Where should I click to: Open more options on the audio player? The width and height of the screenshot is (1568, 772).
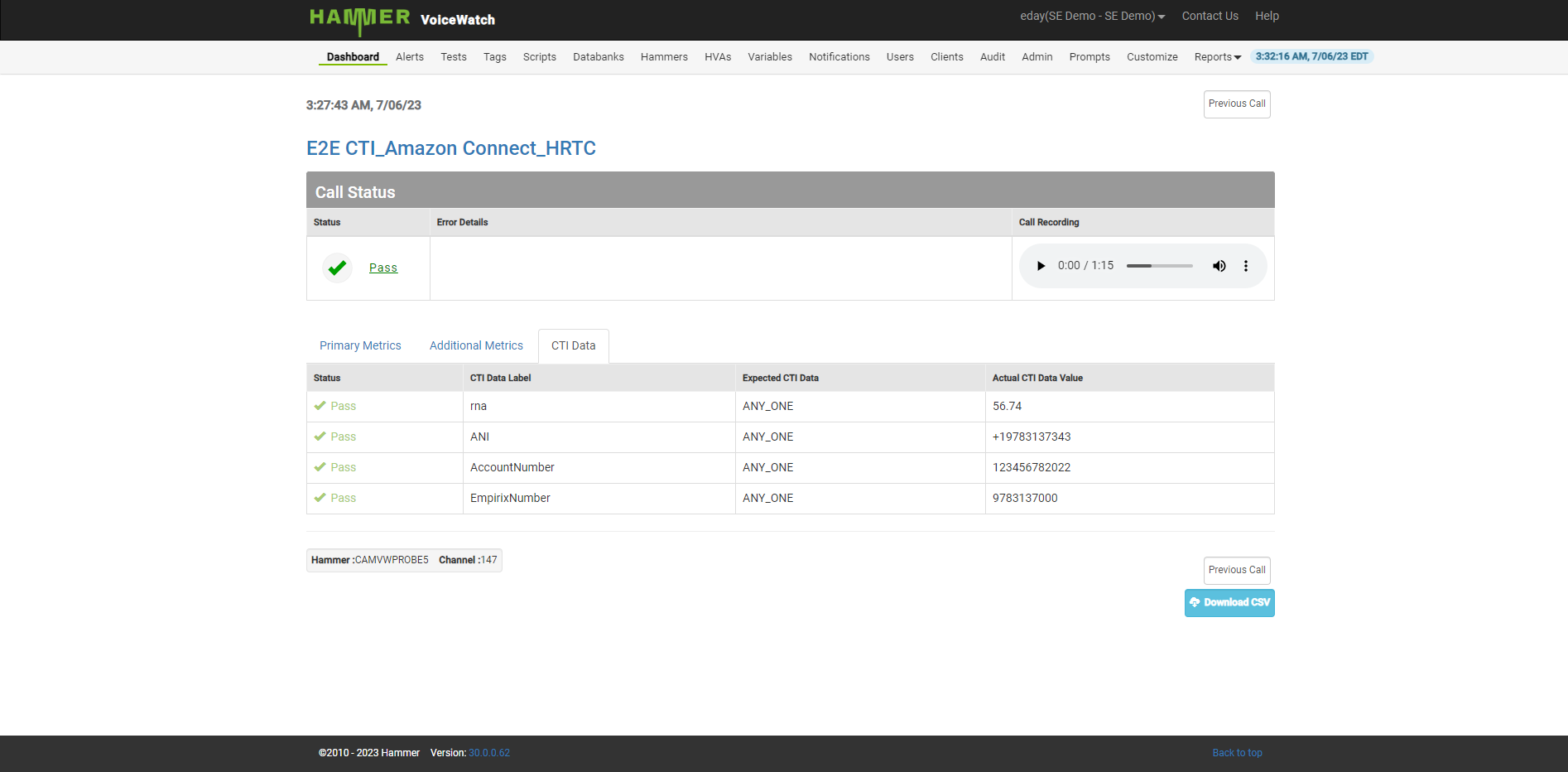pyautogui.click(x=1246, y=266)
